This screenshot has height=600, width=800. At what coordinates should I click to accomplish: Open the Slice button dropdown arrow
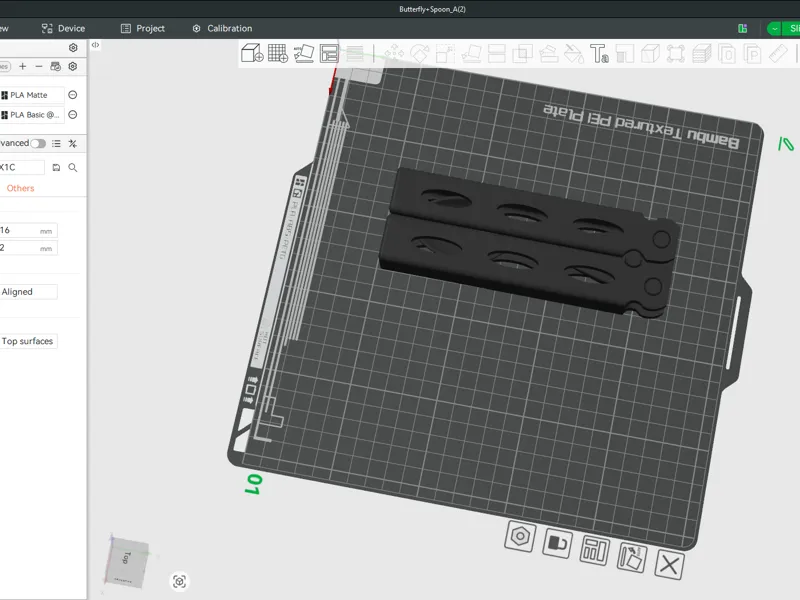pos(774,29)
